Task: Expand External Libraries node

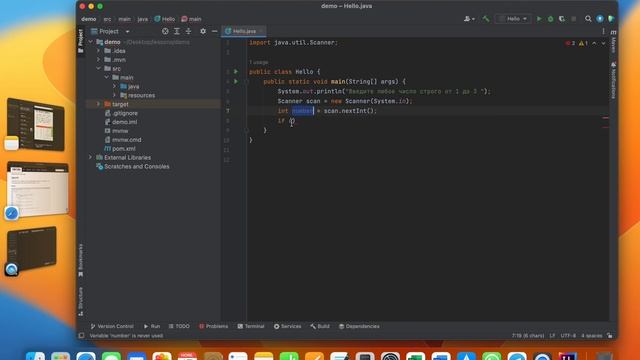Action: point(91,157)
